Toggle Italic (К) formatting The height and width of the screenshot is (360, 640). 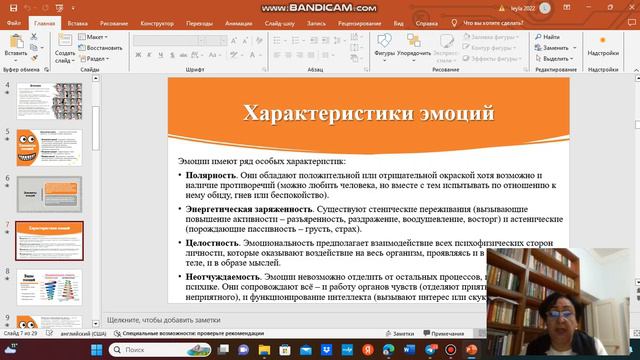click(149, 55)
